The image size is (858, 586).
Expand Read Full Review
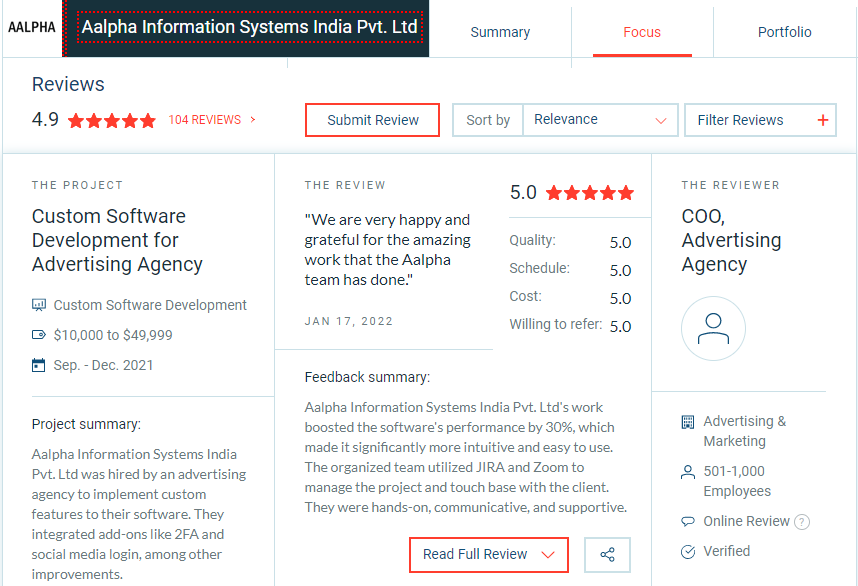[488, 555]
